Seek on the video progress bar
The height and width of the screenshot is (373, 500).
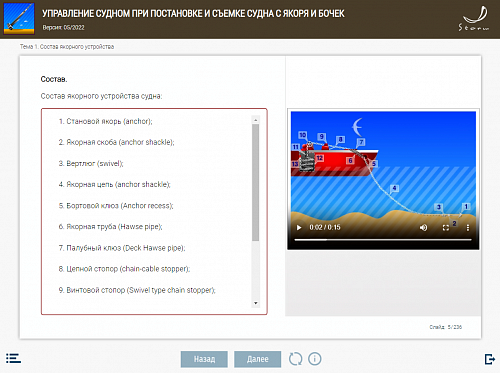pos(383,239)
